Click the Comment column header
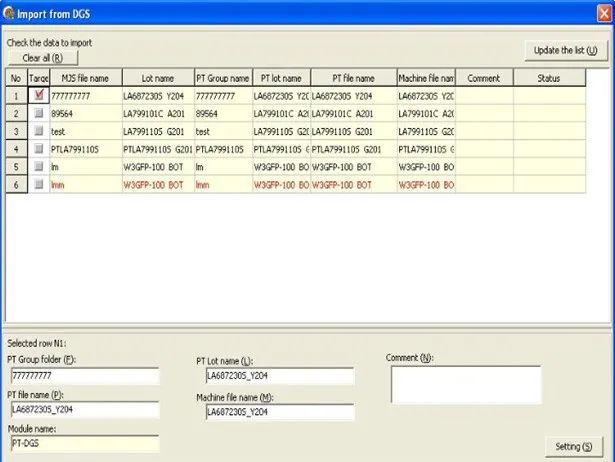 [x=484, y=78]
